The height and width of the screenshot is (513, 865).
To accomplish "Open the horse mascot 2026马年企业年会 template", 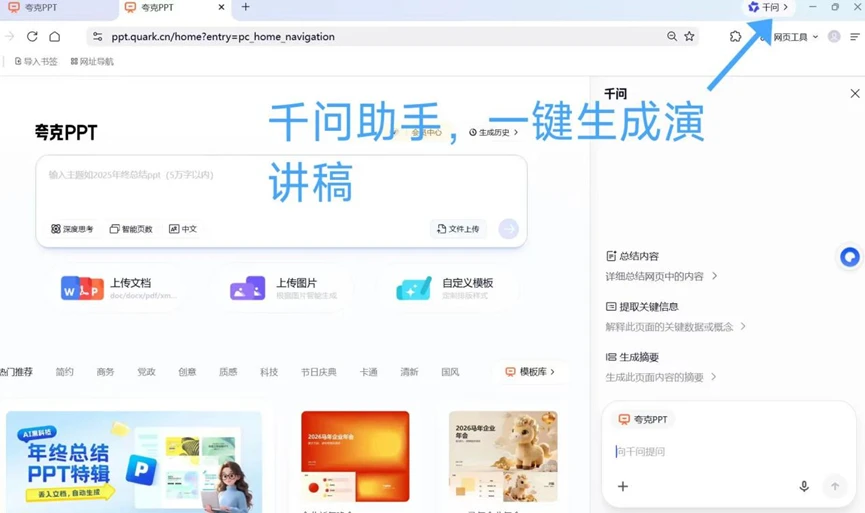I will [503, 456].
